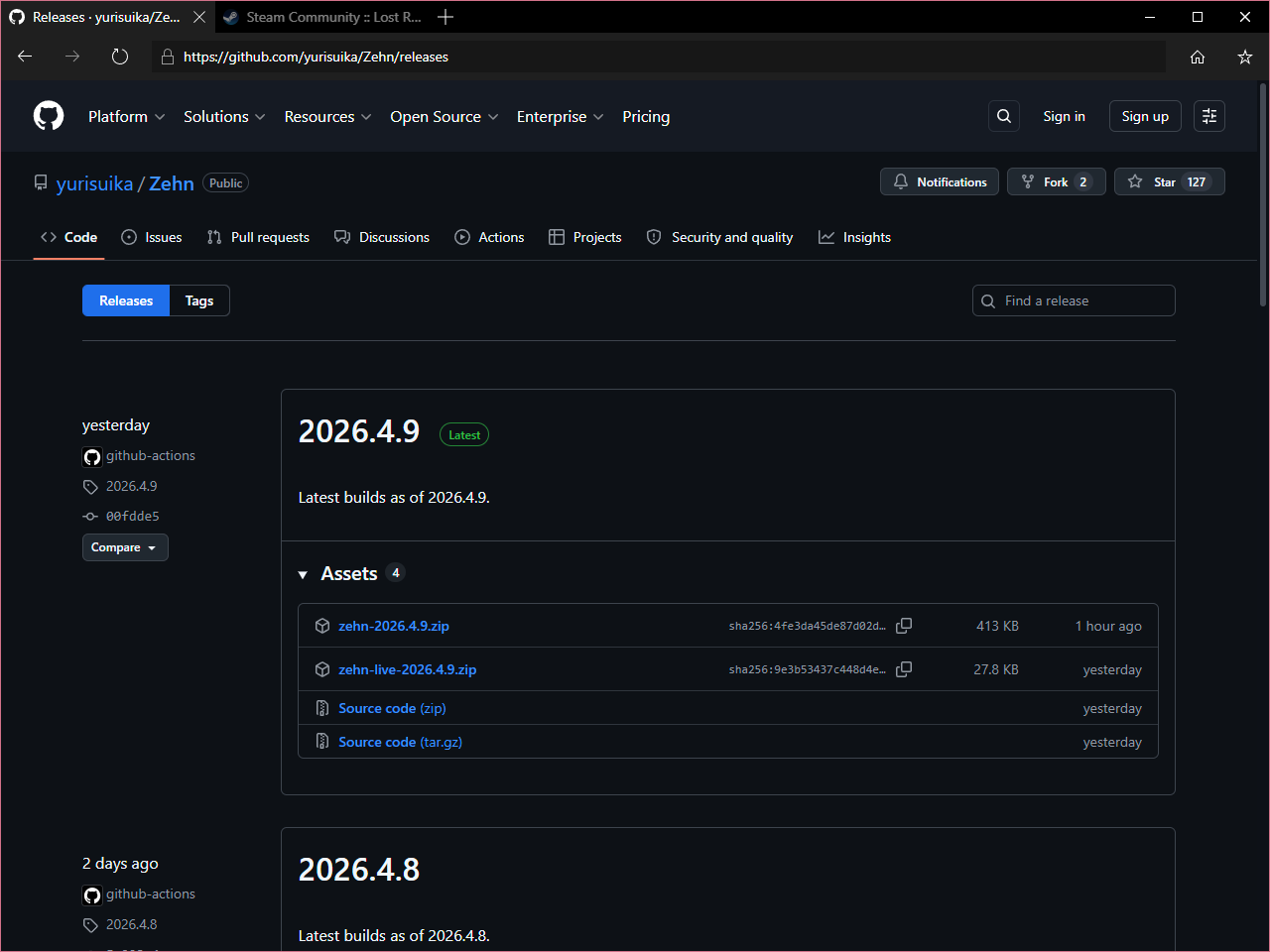Screen dimensions: 1270x952
Task: Click the browser back arrow
Action: (x=25, y=57)
